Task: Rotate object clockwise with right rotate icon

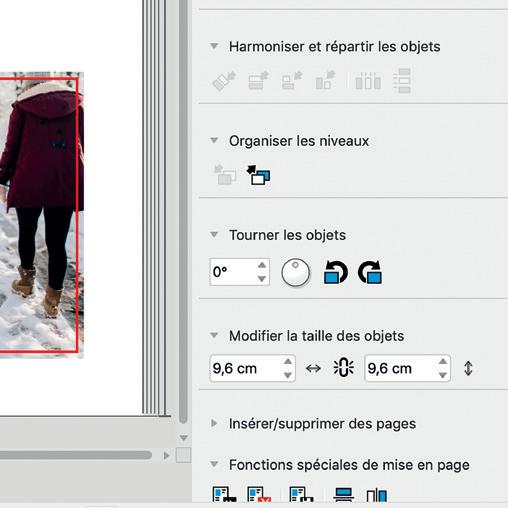Action: [x=370, y=272]
